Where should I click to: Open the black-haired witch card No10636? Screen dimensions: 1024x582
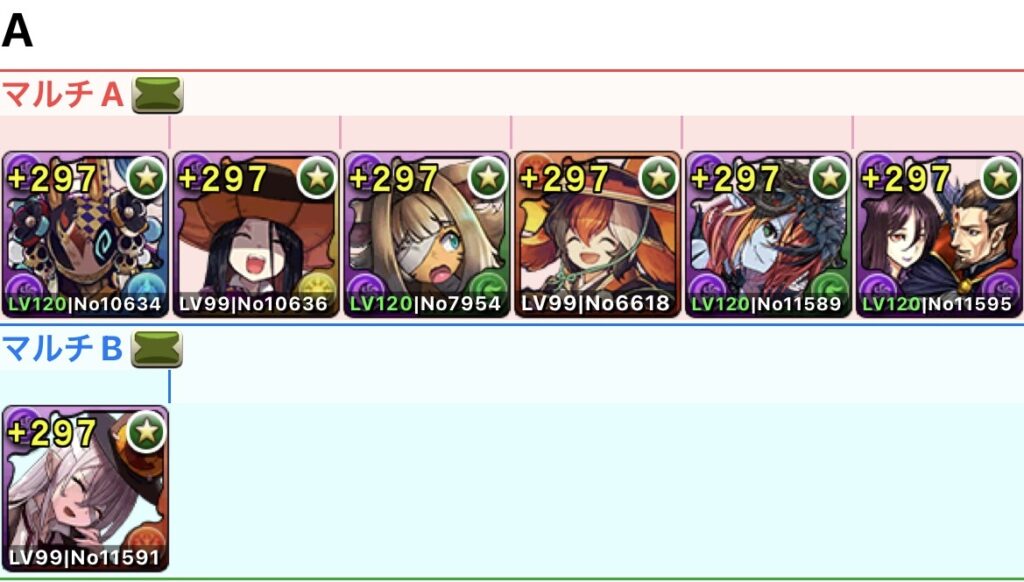click(256, 234)
